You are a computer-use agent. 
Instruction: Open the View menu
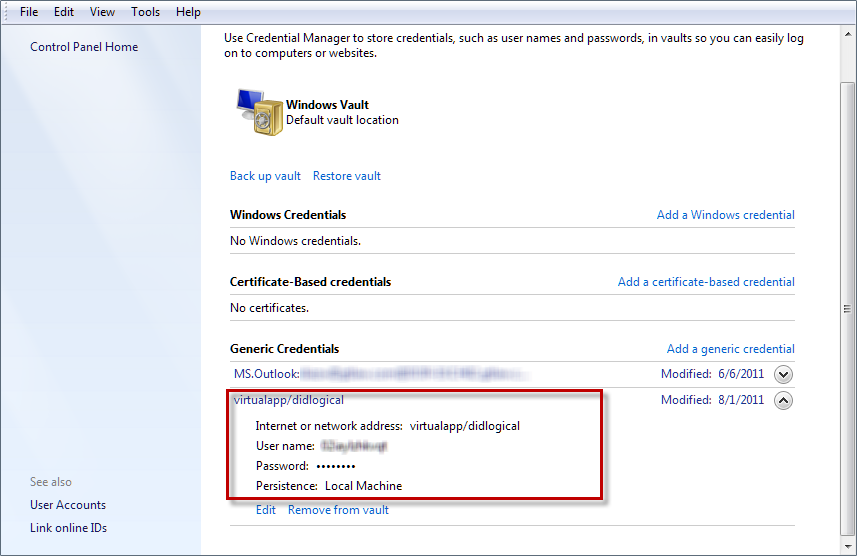(x=102, y=12)
